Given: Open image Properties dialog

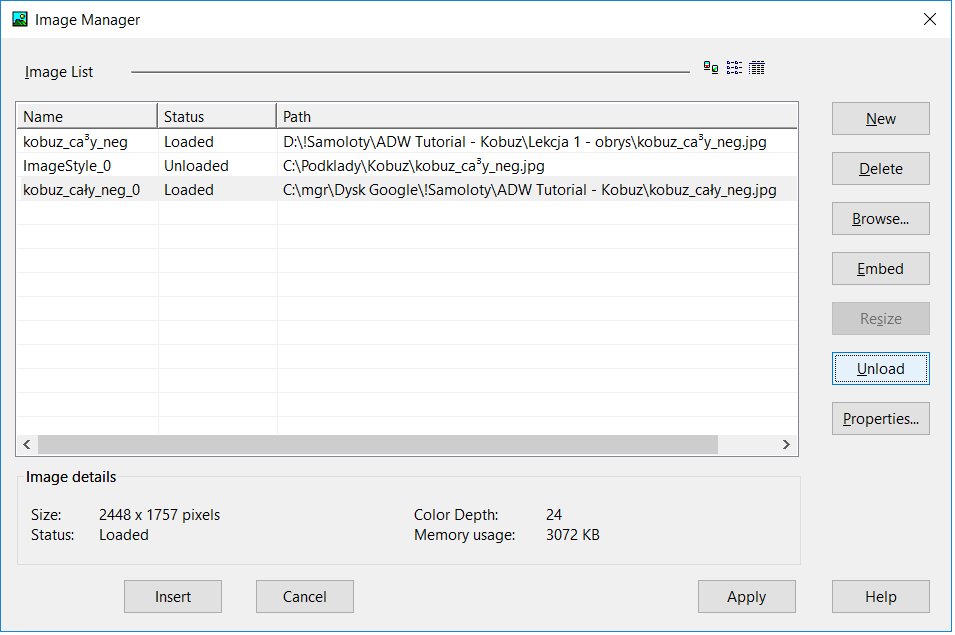Looking at the screenshot, I should tap(880, 419).
